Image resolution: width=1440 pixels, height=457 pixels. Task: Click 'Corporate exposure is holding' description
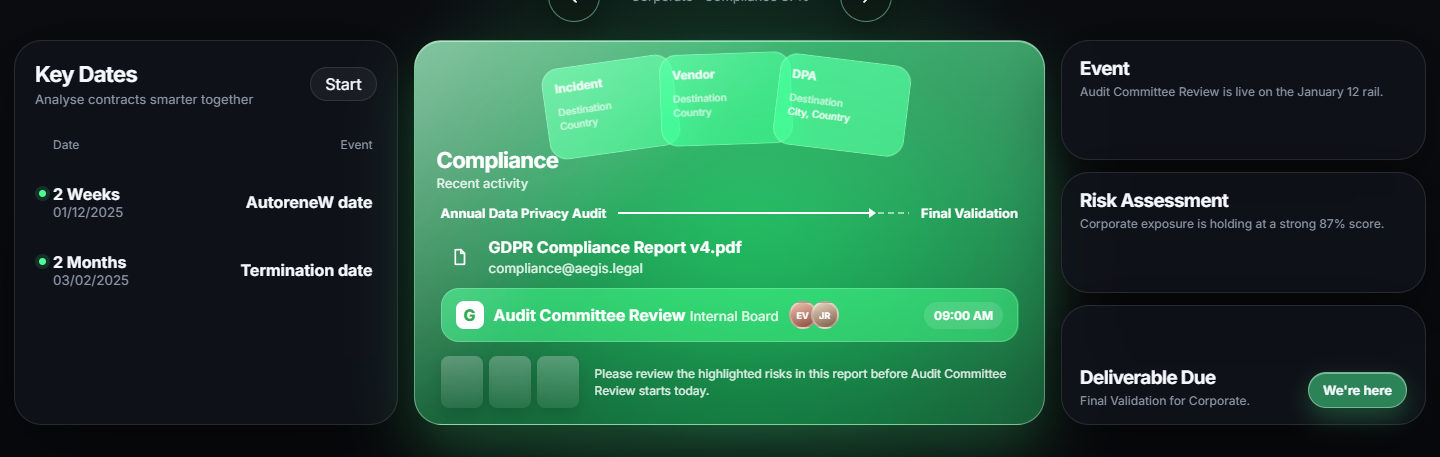[x=1232, y=223]
